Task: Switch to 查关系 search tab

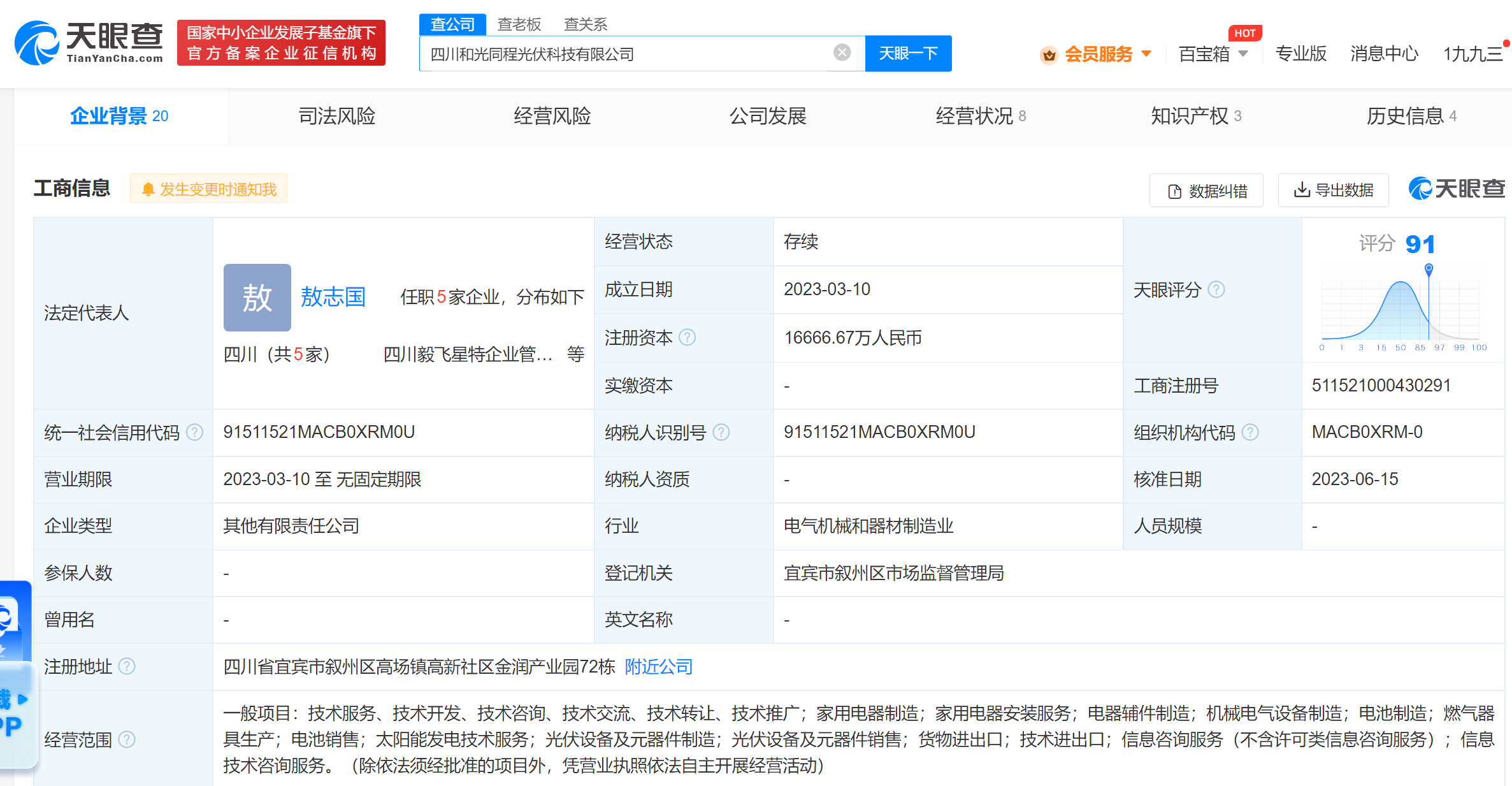Action: pos(586,24)
